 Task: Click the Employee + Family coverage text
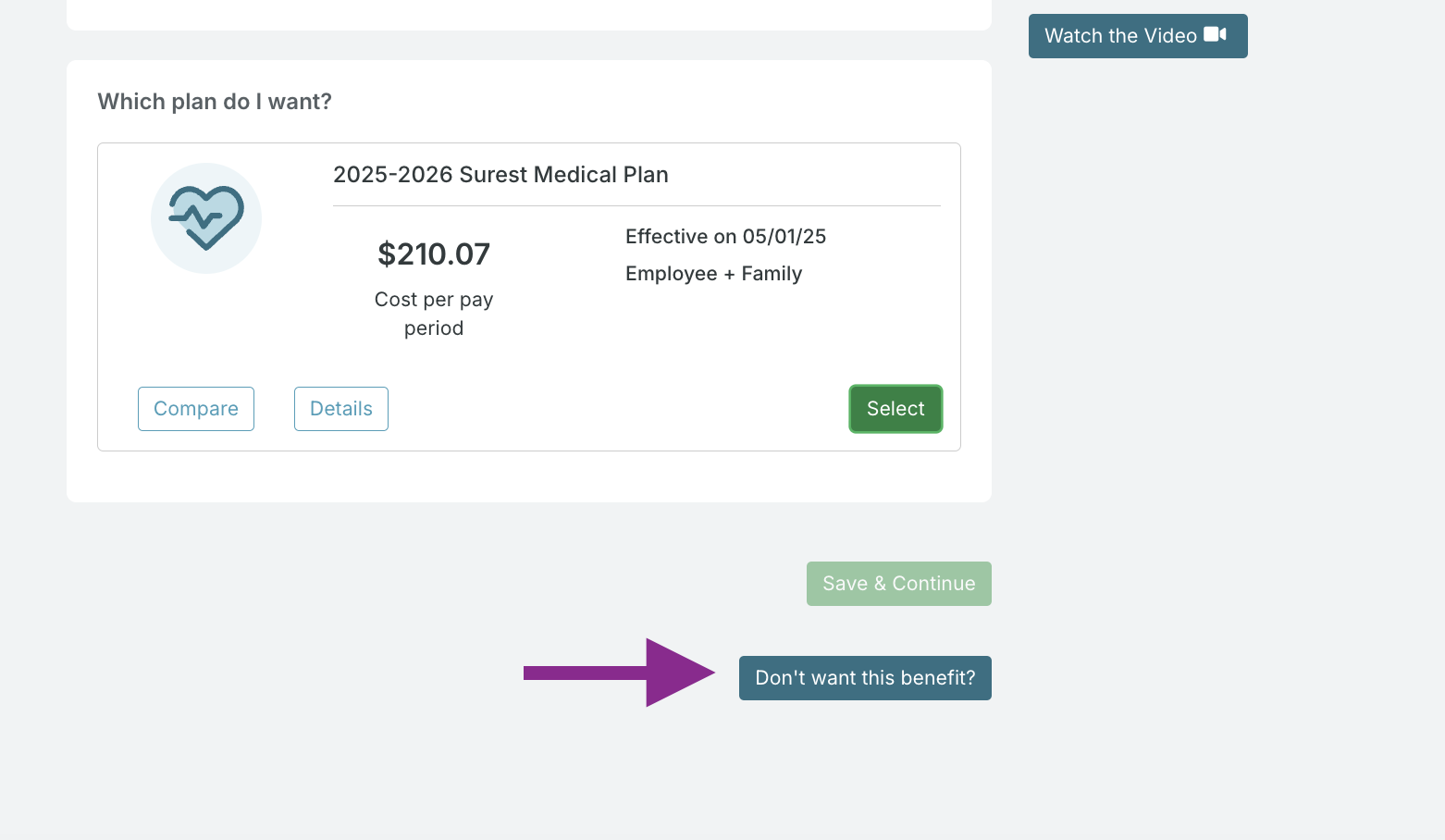[713, 274]
